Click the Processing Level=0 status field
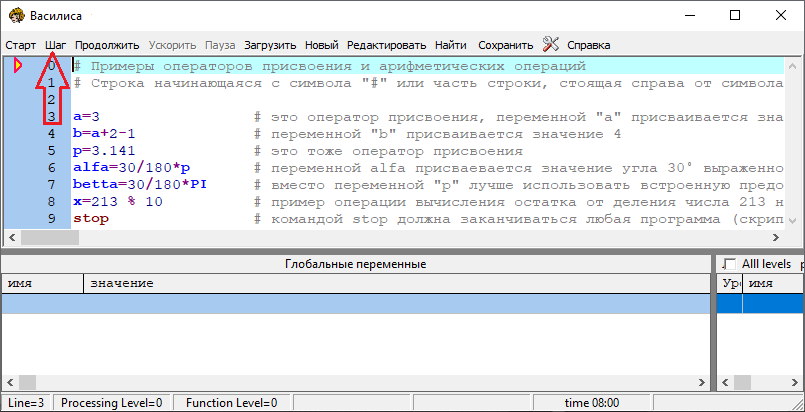The width and height of the screenshot is (805, 412). tap(112, 403)
